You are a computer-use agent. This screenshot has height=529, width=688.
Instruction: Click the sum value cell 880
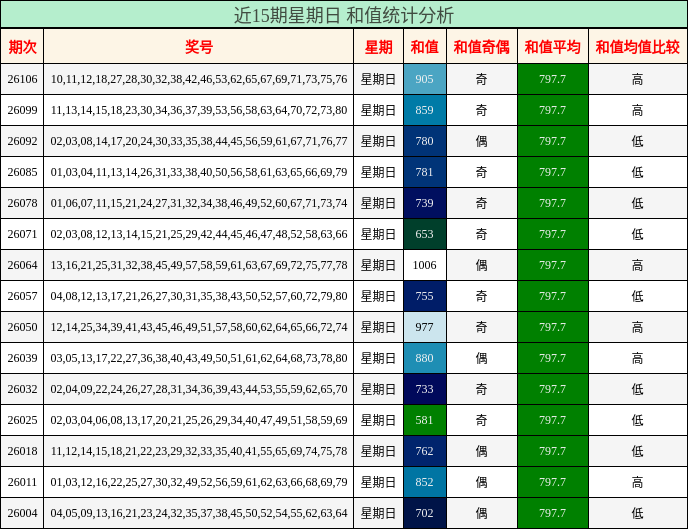425,358
